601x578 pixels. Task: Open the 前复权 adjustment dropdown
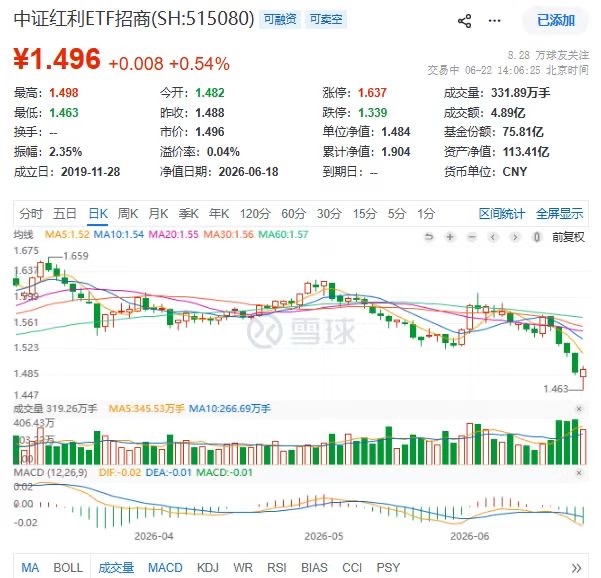point(568,237)
